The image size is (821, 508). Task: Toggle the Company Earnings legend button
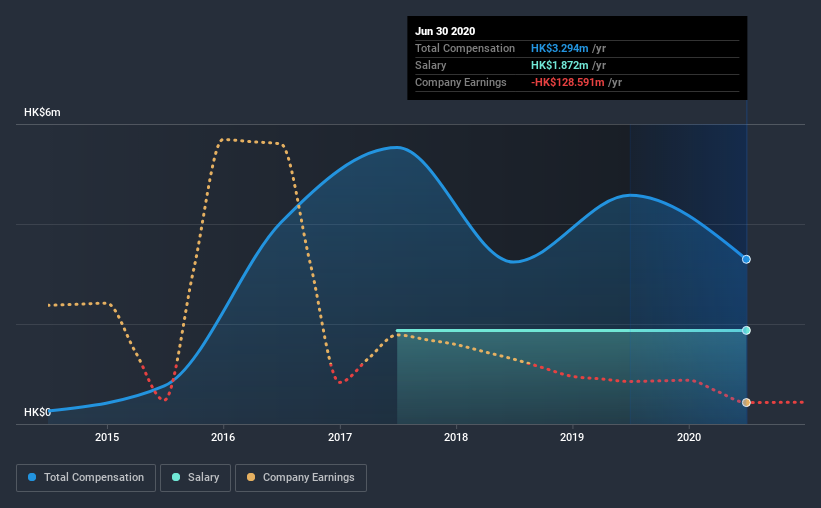pos(301,478)
